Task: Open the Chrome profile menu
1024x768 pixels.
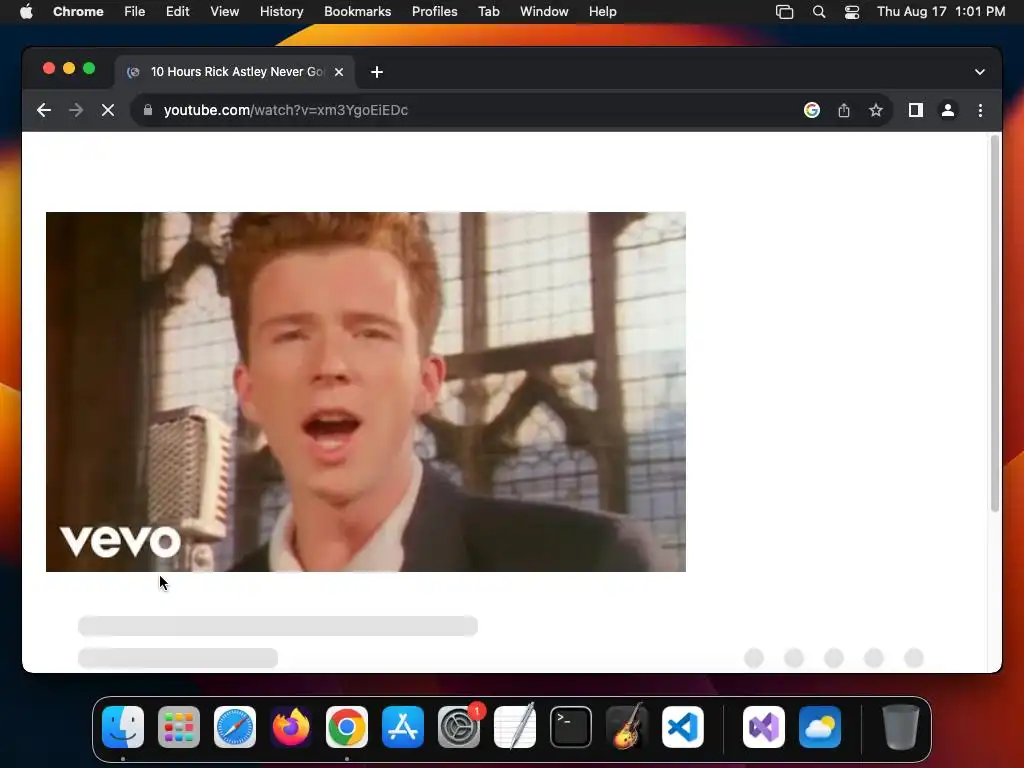Action: click(x=948, y=110)
